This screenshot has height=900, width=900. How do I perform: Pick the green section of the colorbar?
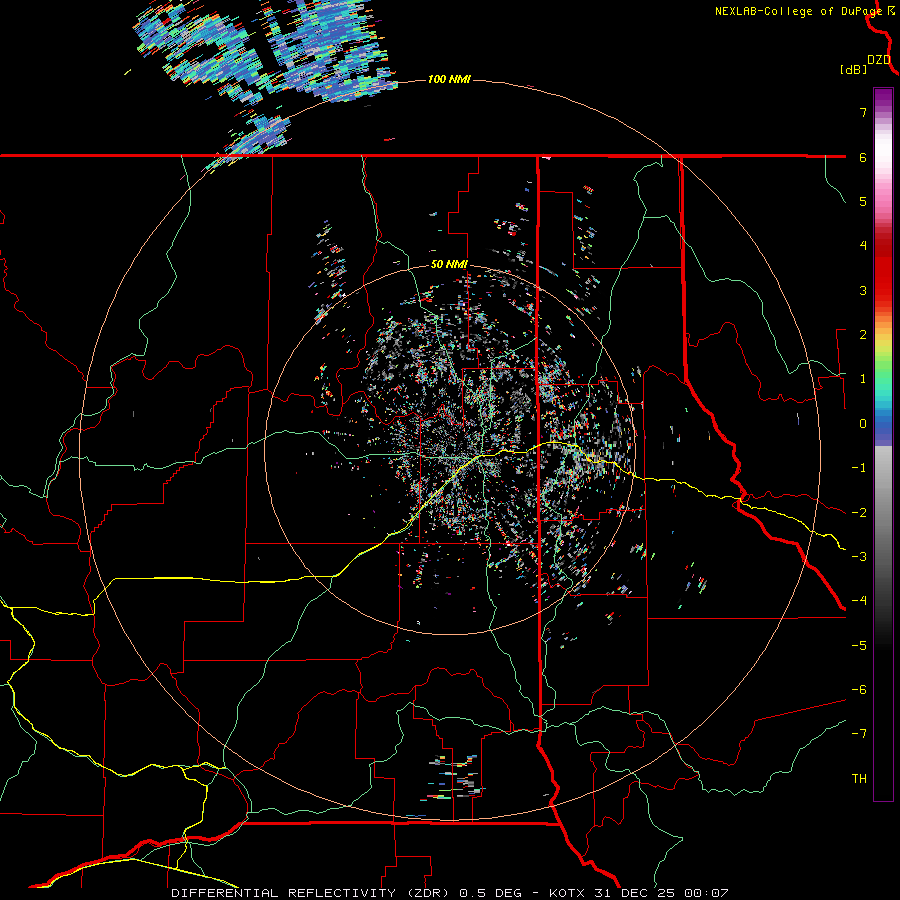click(883, 373)
